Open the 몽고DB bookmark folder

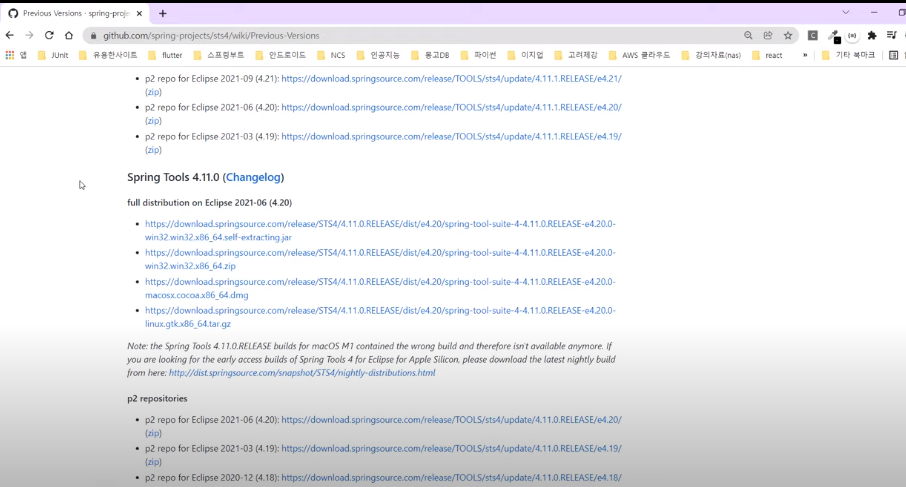430,55
